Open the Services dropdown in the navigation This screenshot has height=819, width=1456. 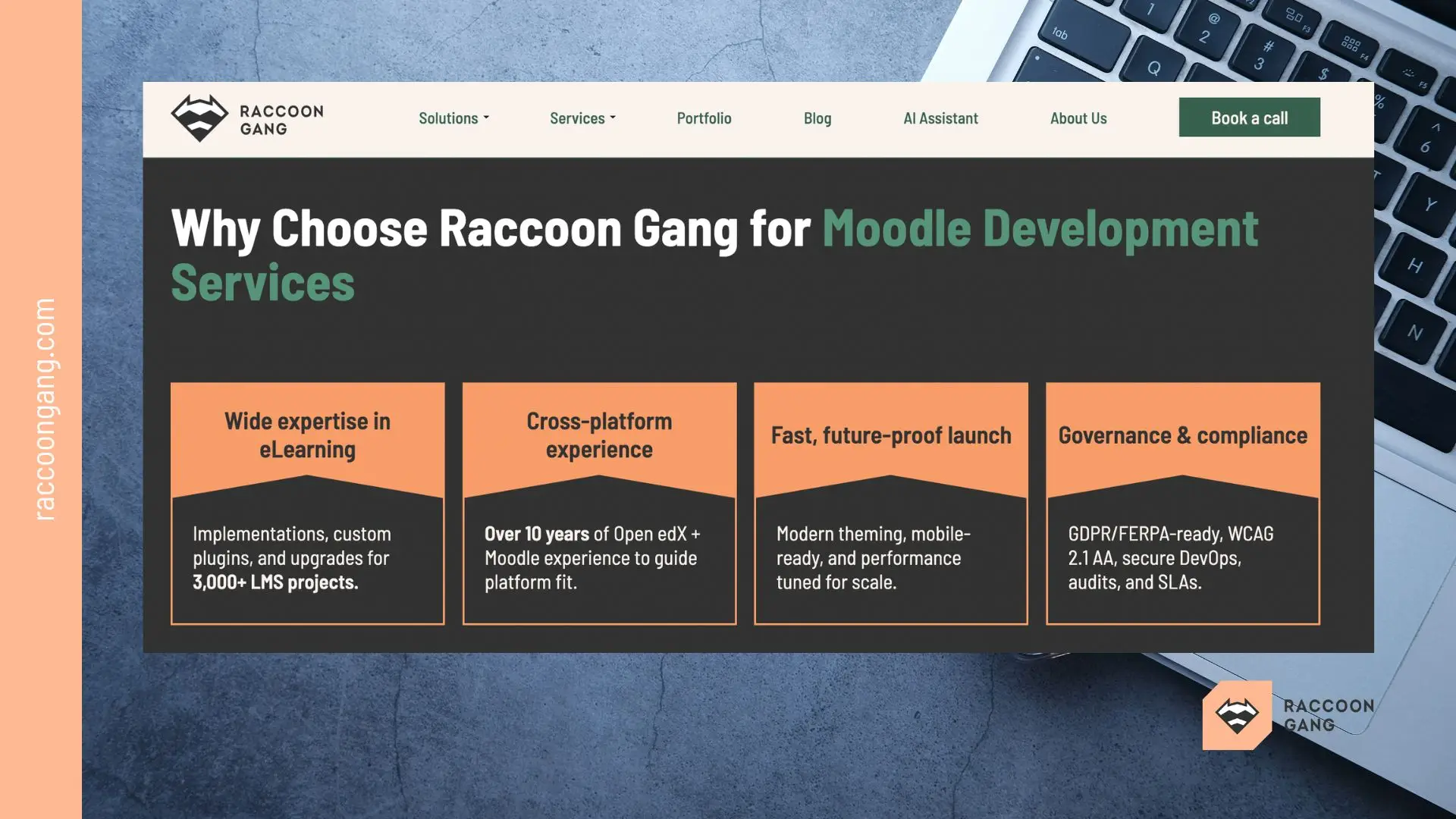[x=577, y=118]
